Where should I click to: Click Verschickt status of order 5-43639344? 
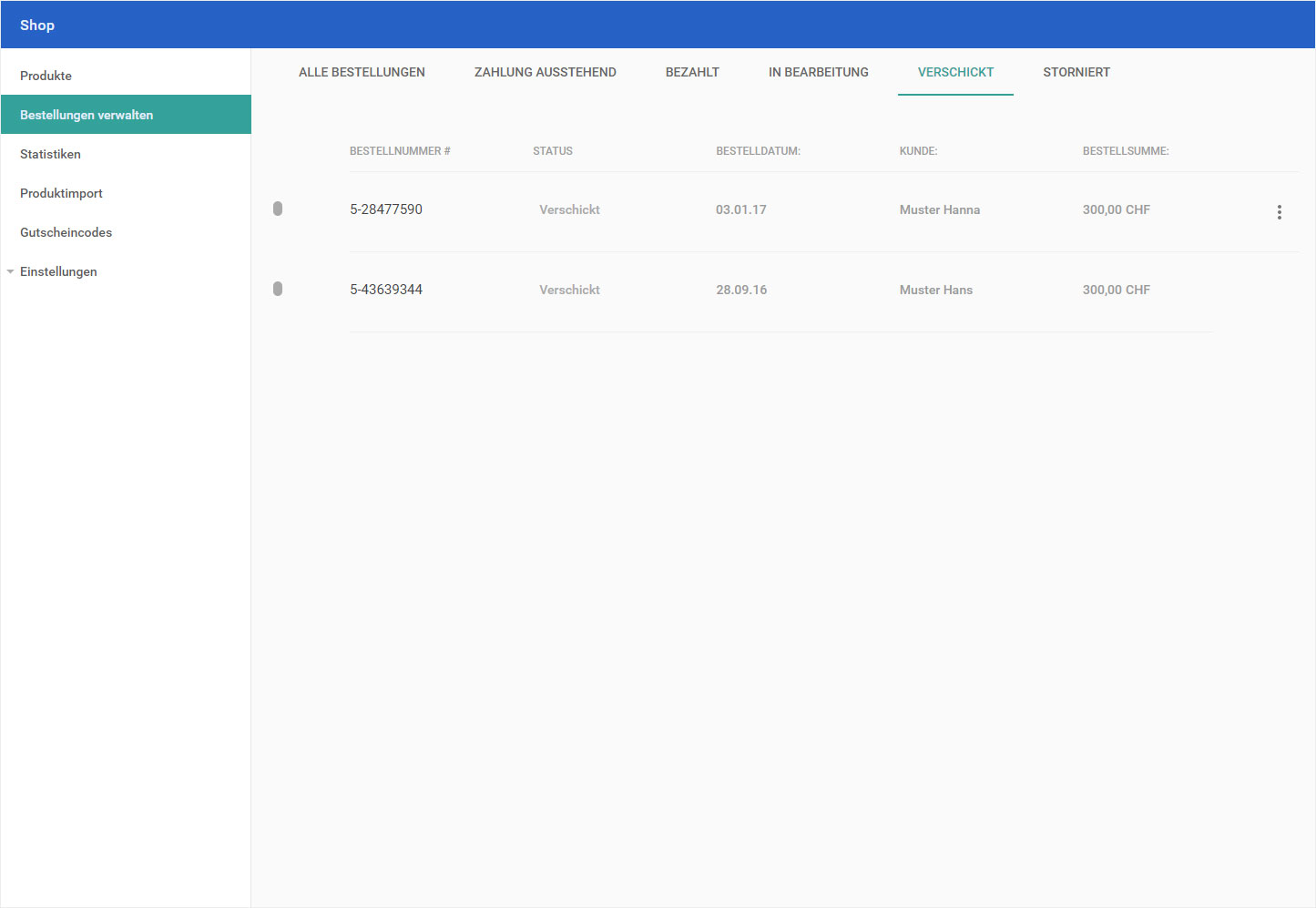coord(569,290)
